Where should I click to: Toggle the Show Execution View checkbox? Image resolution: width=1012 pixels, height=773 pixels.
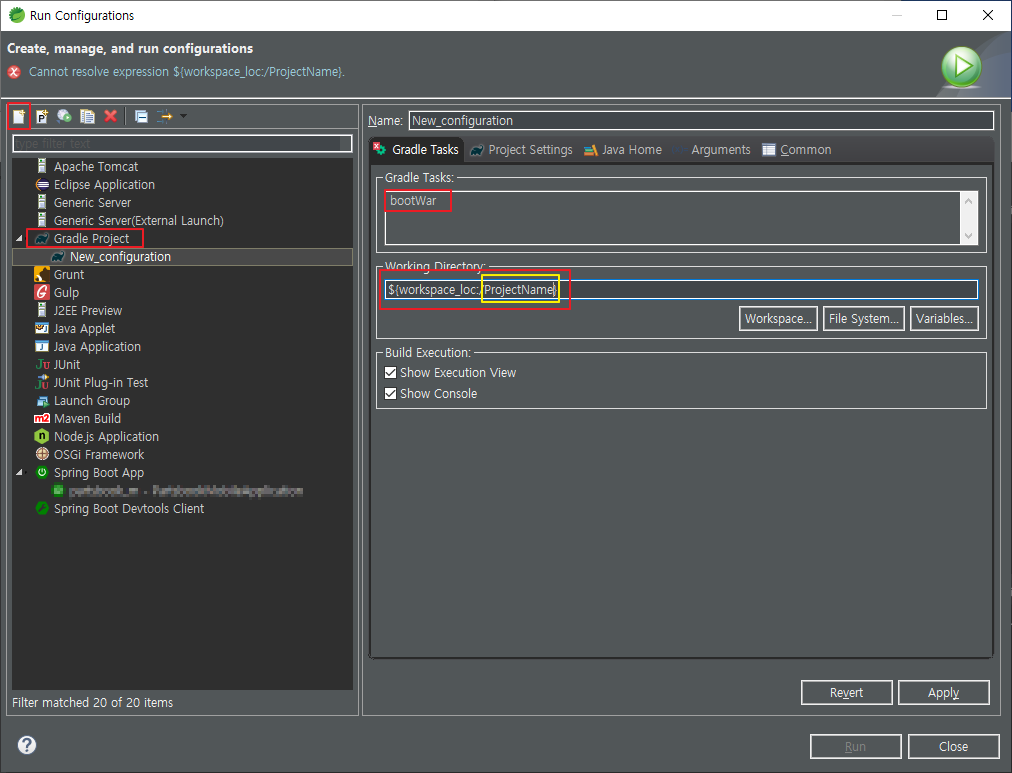point(390,373)
